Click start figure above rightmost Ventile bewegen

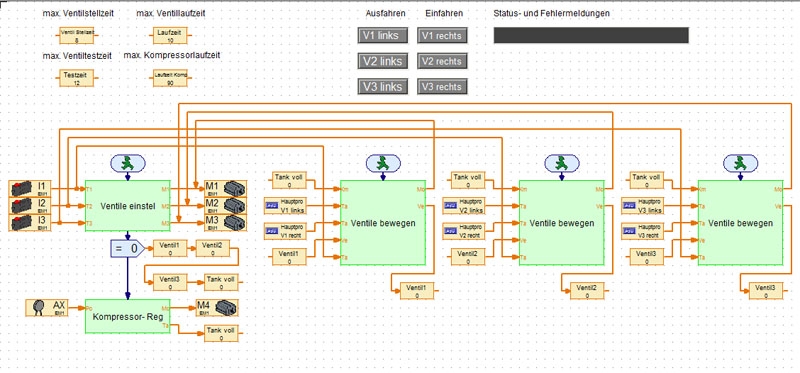click(x=740, y=163)
